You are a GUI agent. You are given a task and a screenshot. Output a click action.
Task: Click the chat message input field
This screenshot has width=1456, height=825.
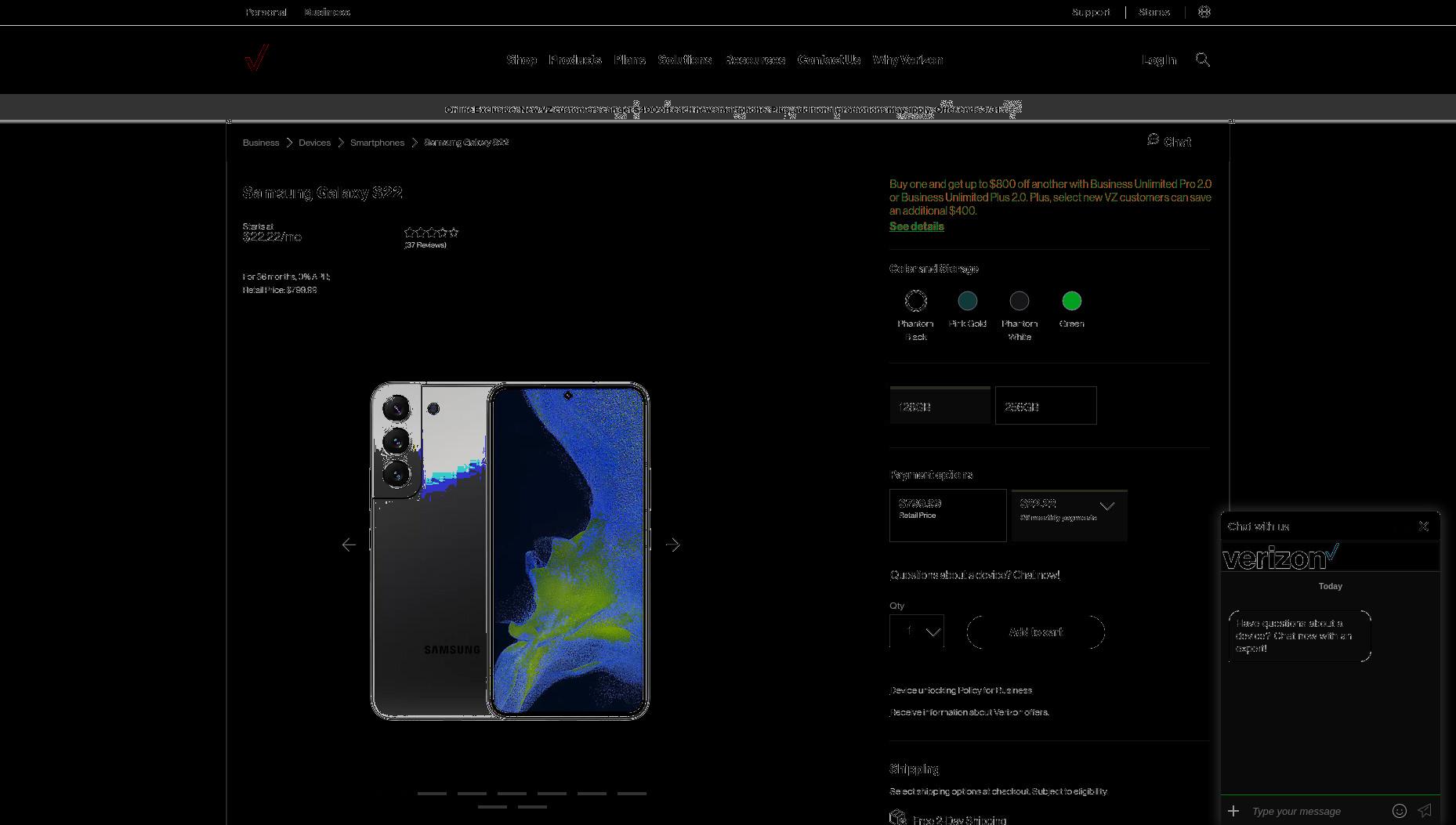coord(1317,811)
